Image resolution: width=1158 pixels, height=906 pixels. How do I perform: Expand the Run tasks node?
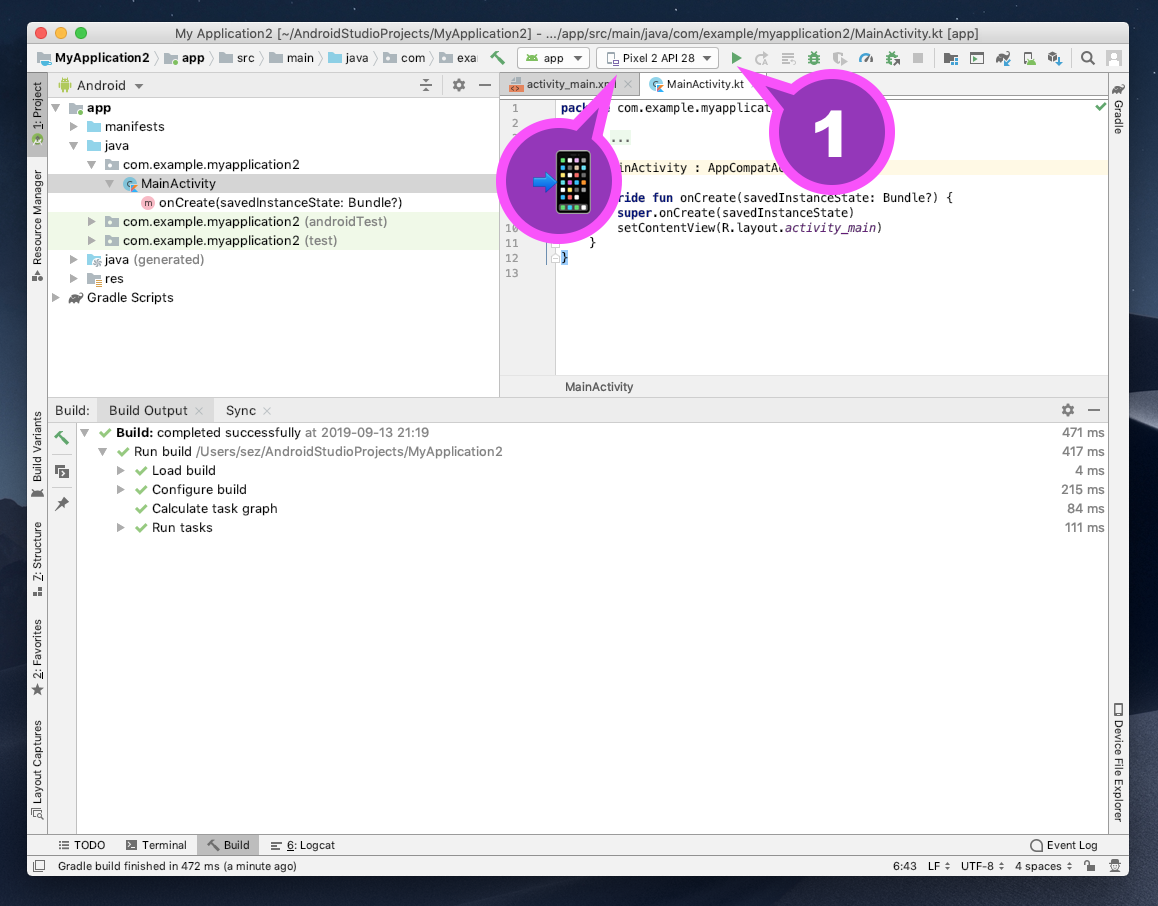click(120, 527)
